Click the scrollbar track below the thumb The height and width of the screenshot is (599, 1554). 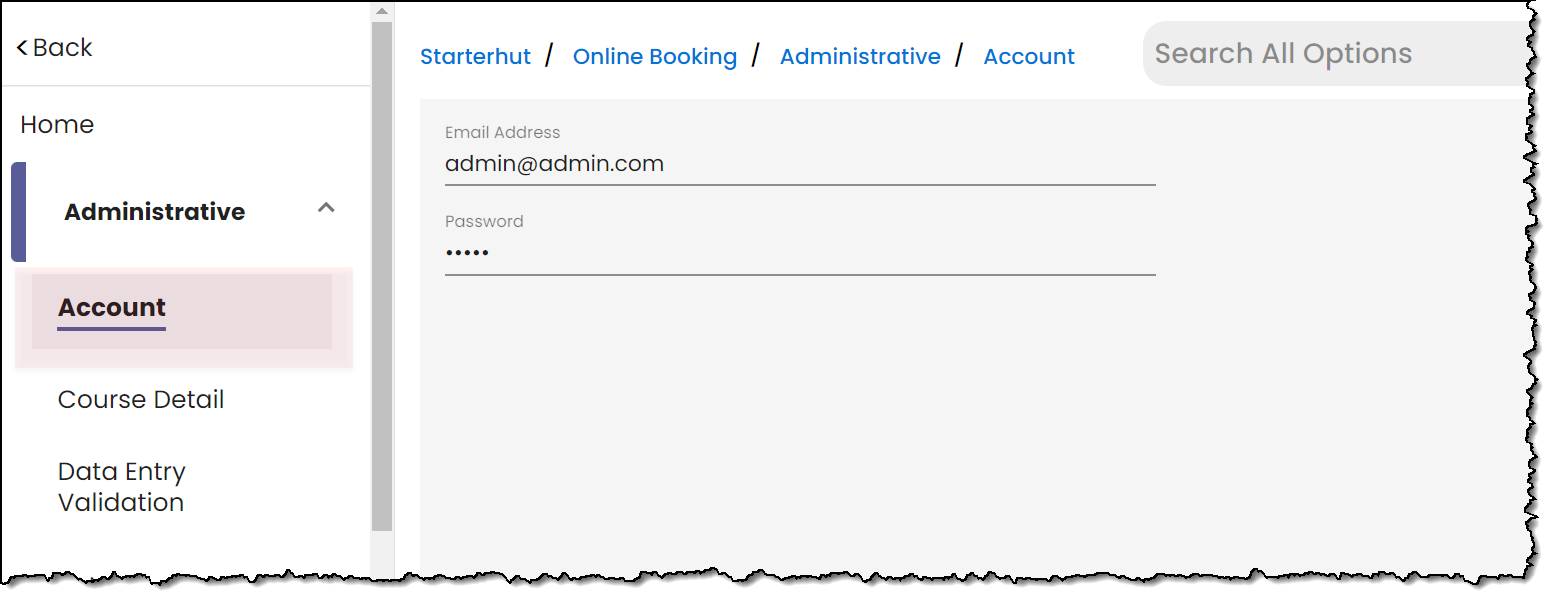tap(381, 553)
